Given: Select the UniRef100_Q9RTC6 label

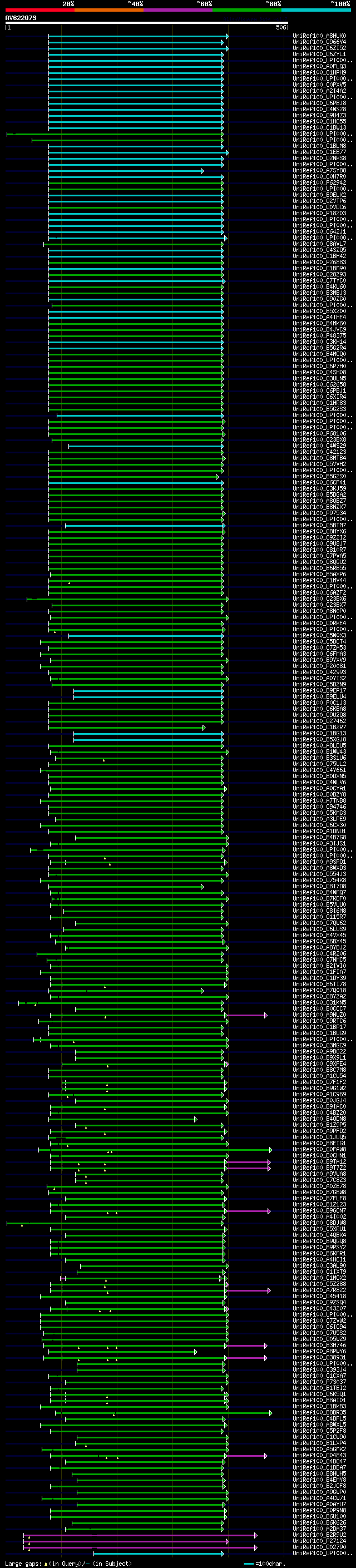Looking at the screenshot, I should pyautogui.click(x=319, y=1021).
